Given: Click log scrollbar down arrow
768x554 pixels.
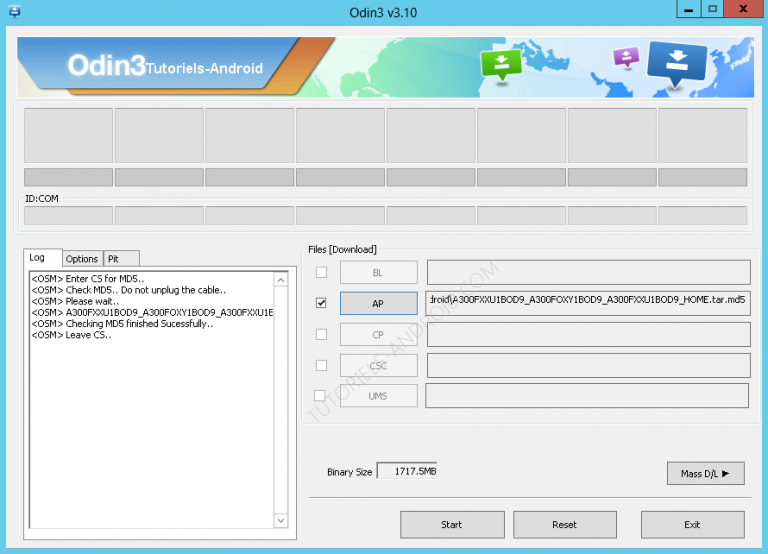Looking at the screenshot, I should tap(281, 520).
